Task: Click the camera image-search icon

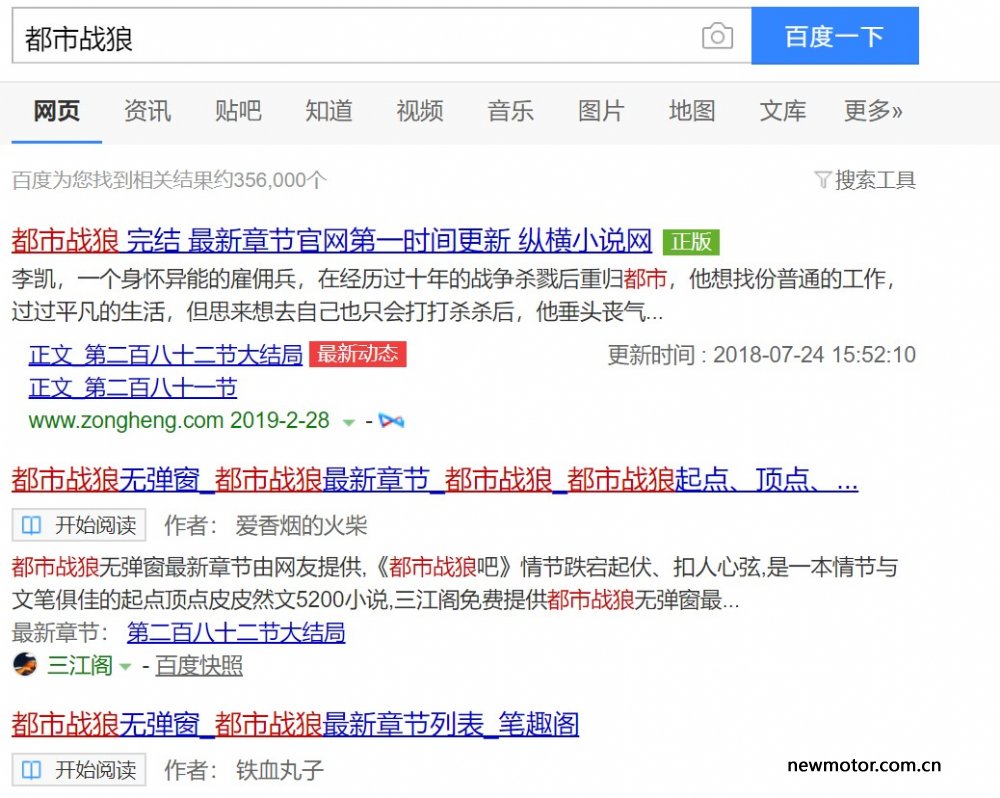Action: [x=717, y=36]
